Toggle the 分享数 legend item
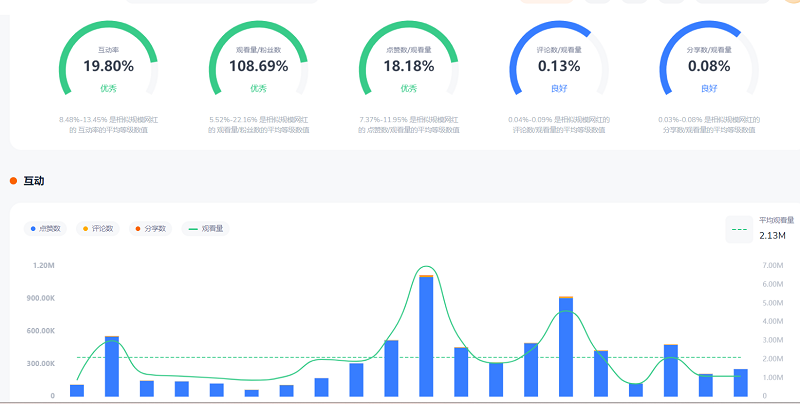 [x=150, y=229]
